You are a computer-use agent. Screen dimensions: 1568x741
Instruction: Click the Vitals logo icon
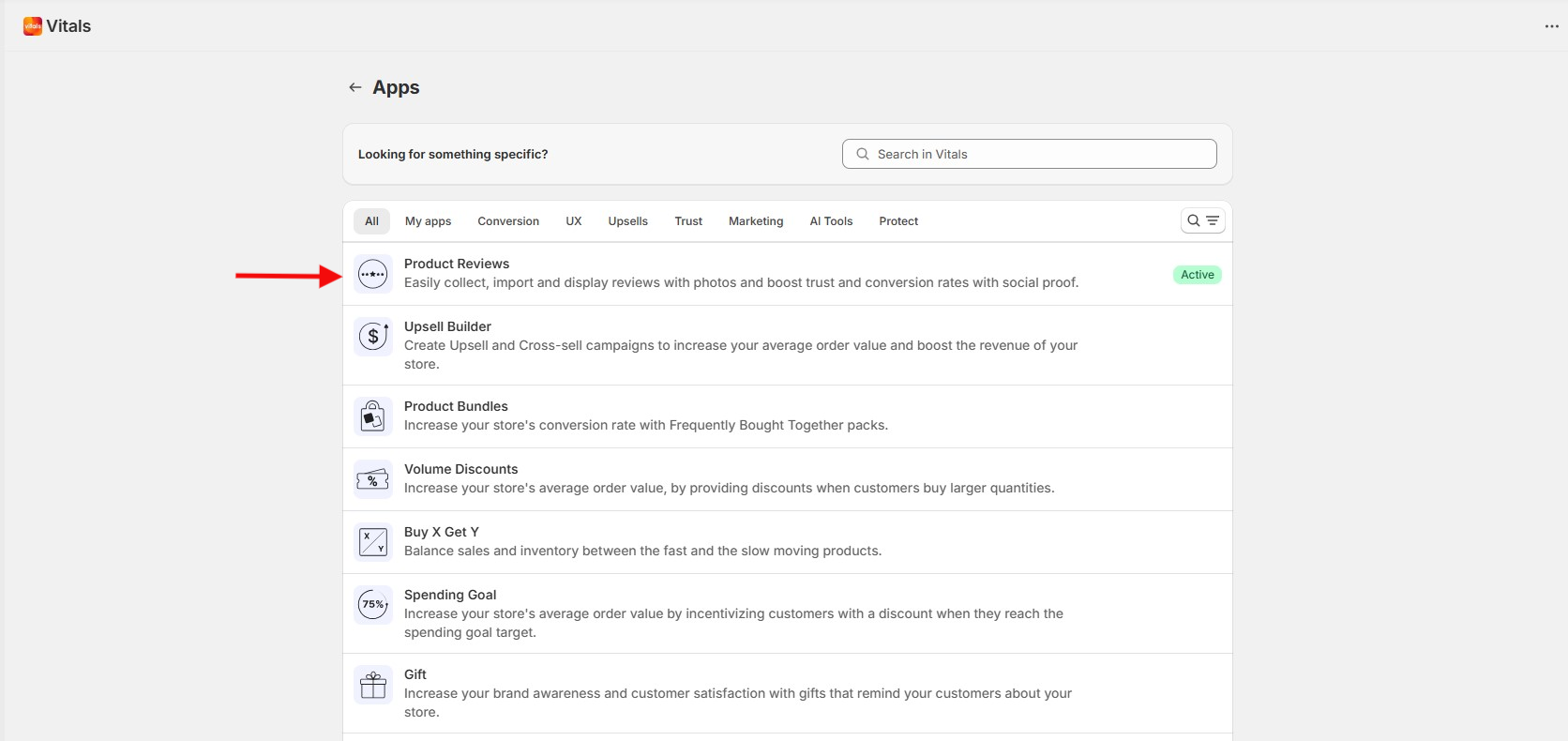(33, 26)
